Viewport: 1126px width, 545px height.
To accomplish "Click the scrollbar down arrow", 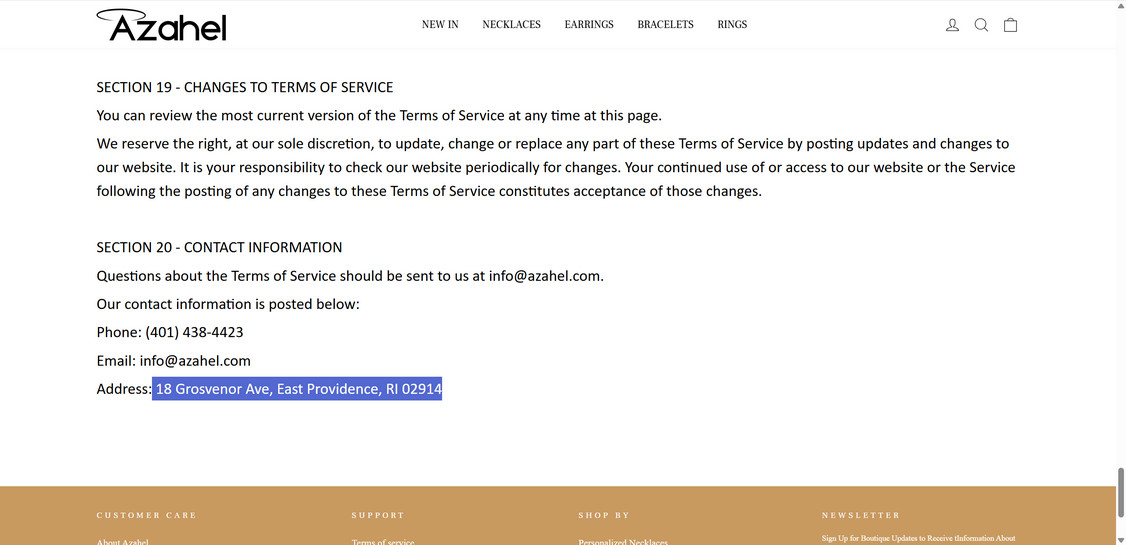I will [1121, 539].
